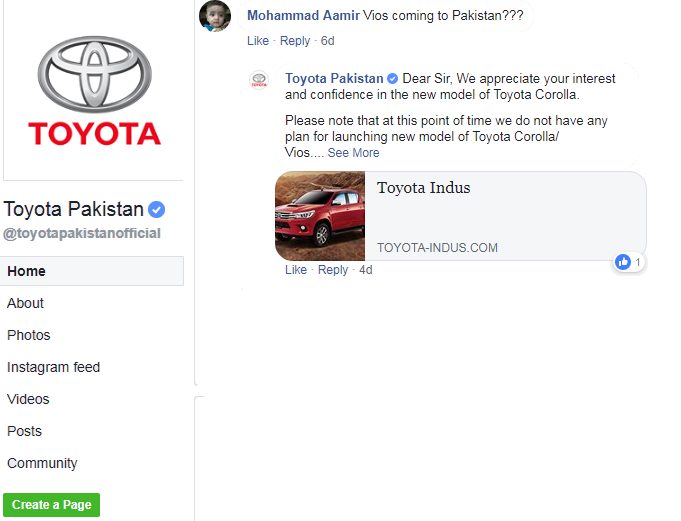Open the Posts section

24,431
